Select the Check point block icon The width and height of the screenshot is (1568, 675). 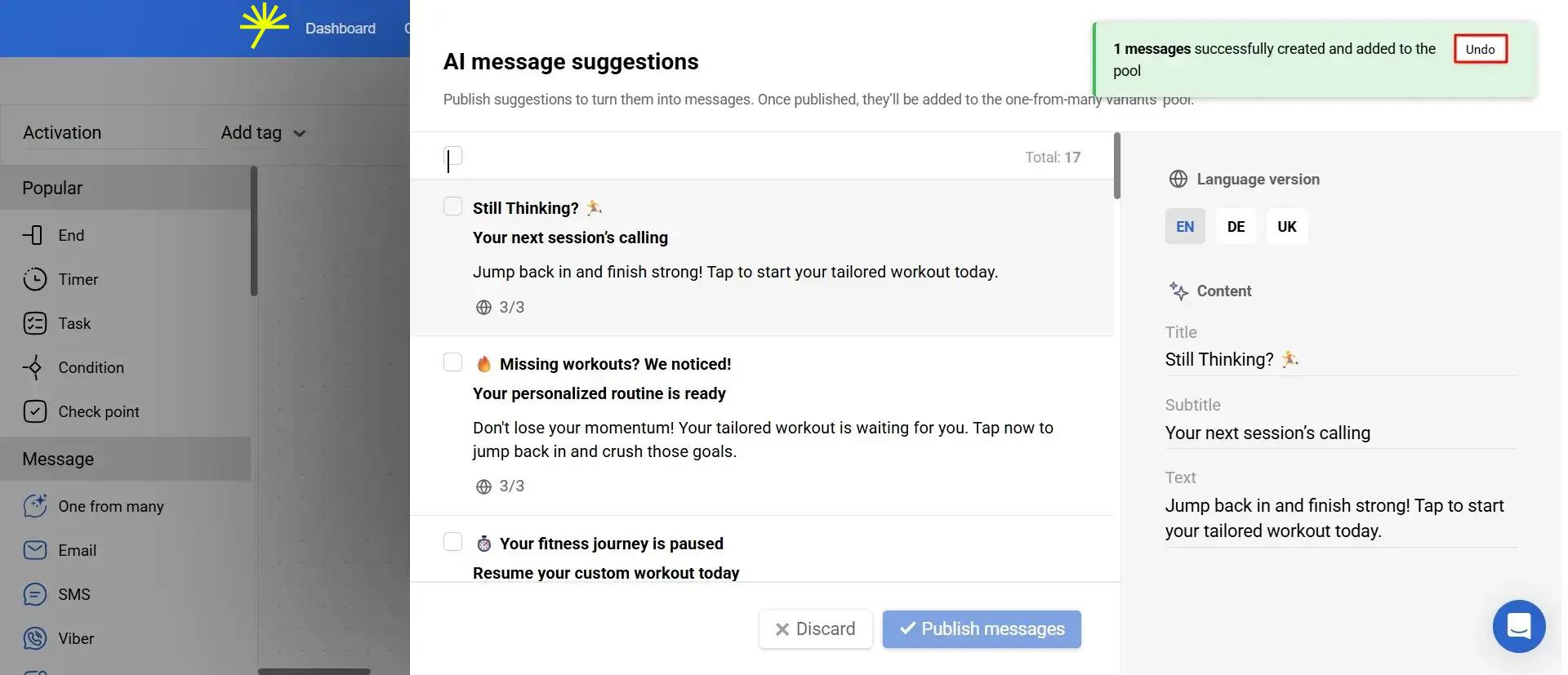36,411
